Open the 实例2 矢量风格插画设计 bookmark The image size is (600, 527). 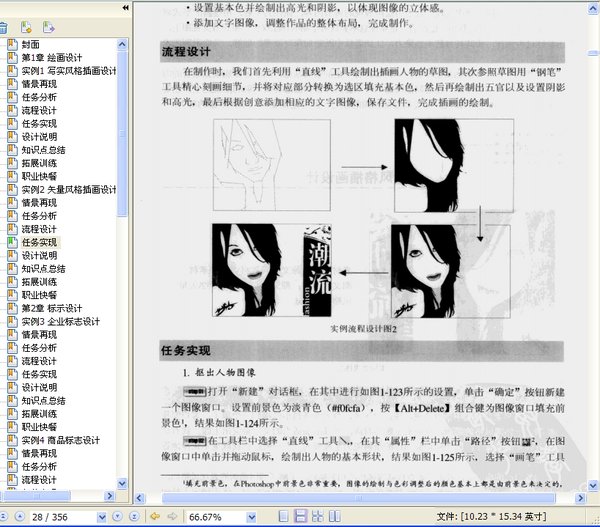click(69, 189)
